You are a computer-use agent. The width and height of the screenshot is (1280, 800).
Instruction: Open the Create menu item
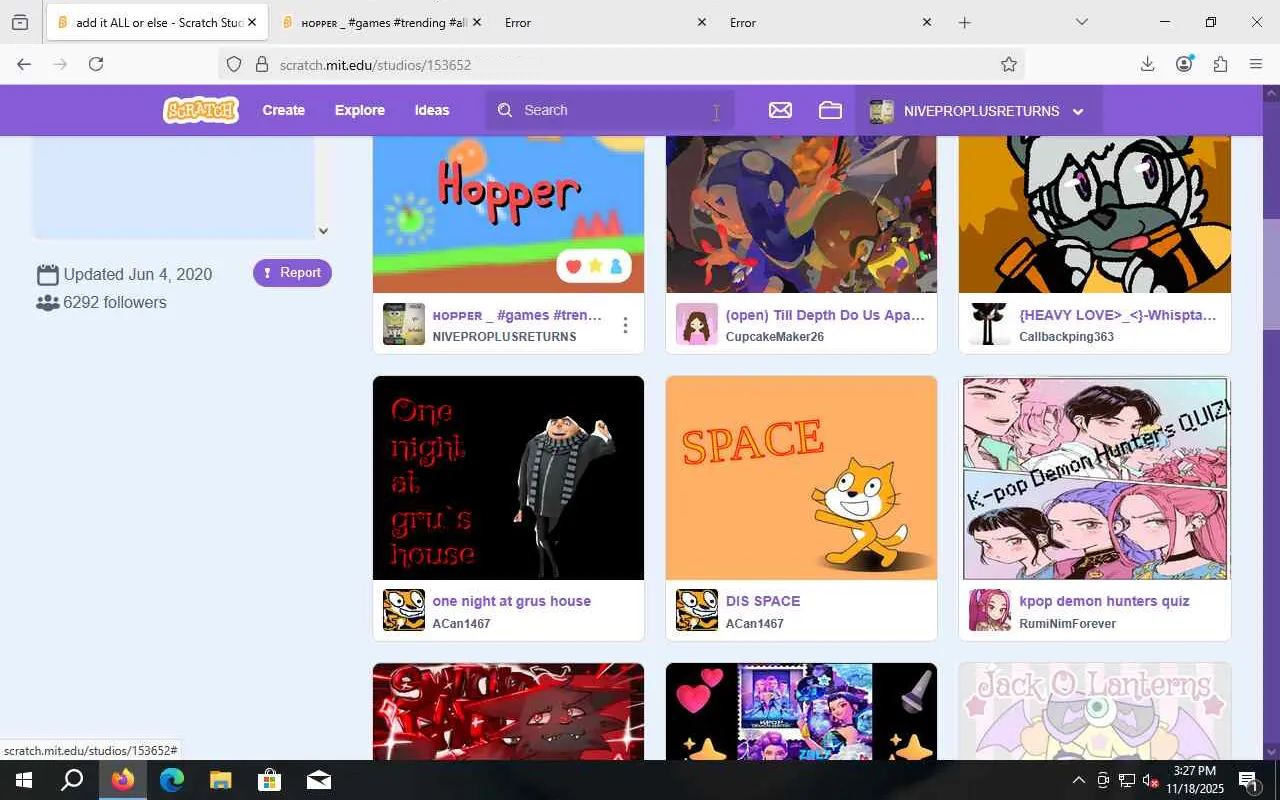[284, 110]
